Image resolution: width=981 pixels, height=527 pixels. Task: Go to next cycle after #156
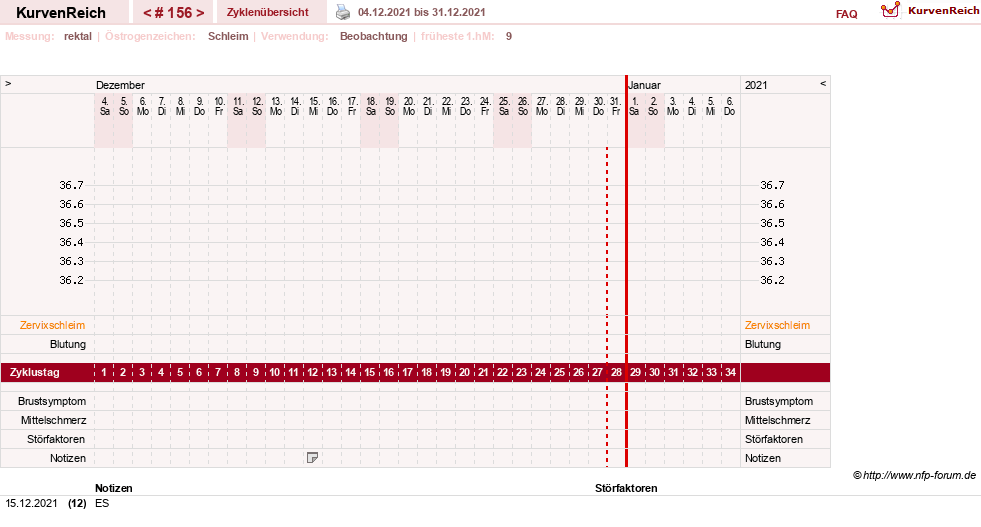pyautogui.click(x=200, y=13)
